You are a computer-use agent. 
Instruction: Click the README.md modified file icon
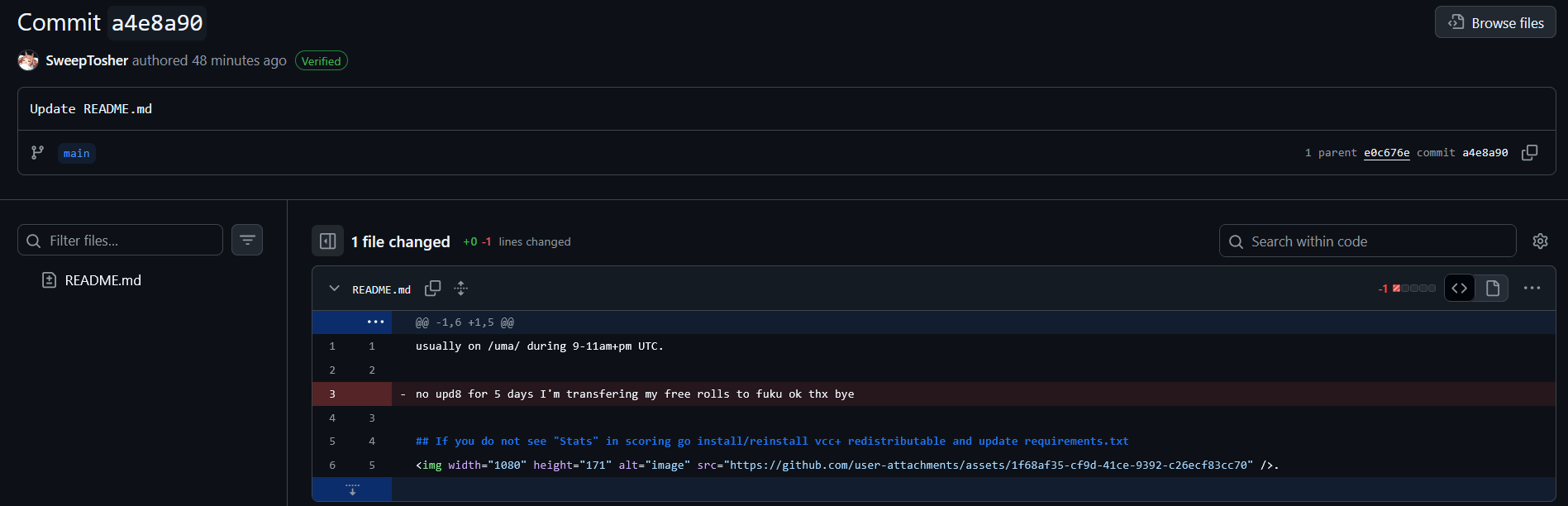point(49,280)
